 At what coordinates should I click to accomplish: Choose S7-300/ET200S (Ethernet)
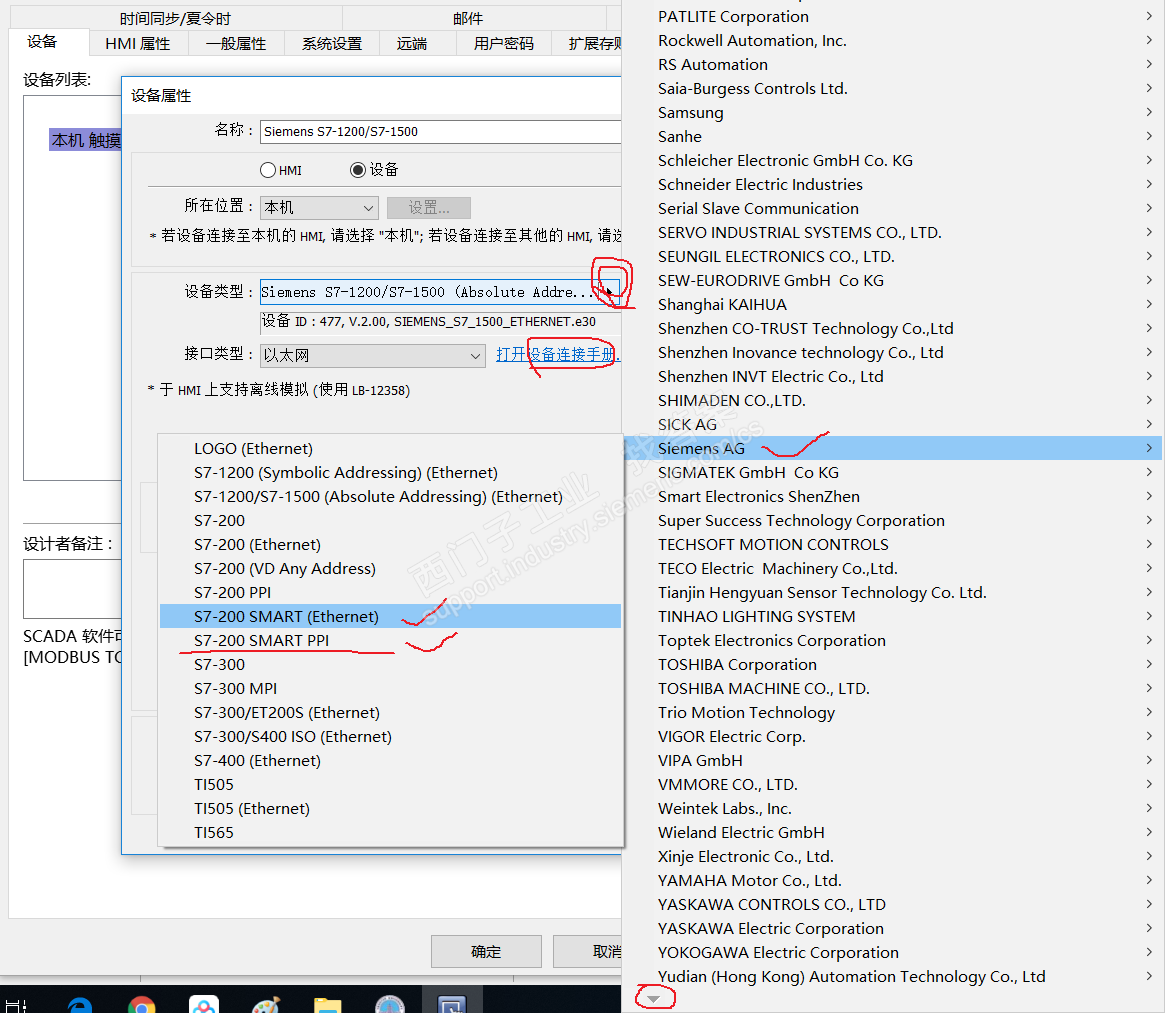(391, 712)
